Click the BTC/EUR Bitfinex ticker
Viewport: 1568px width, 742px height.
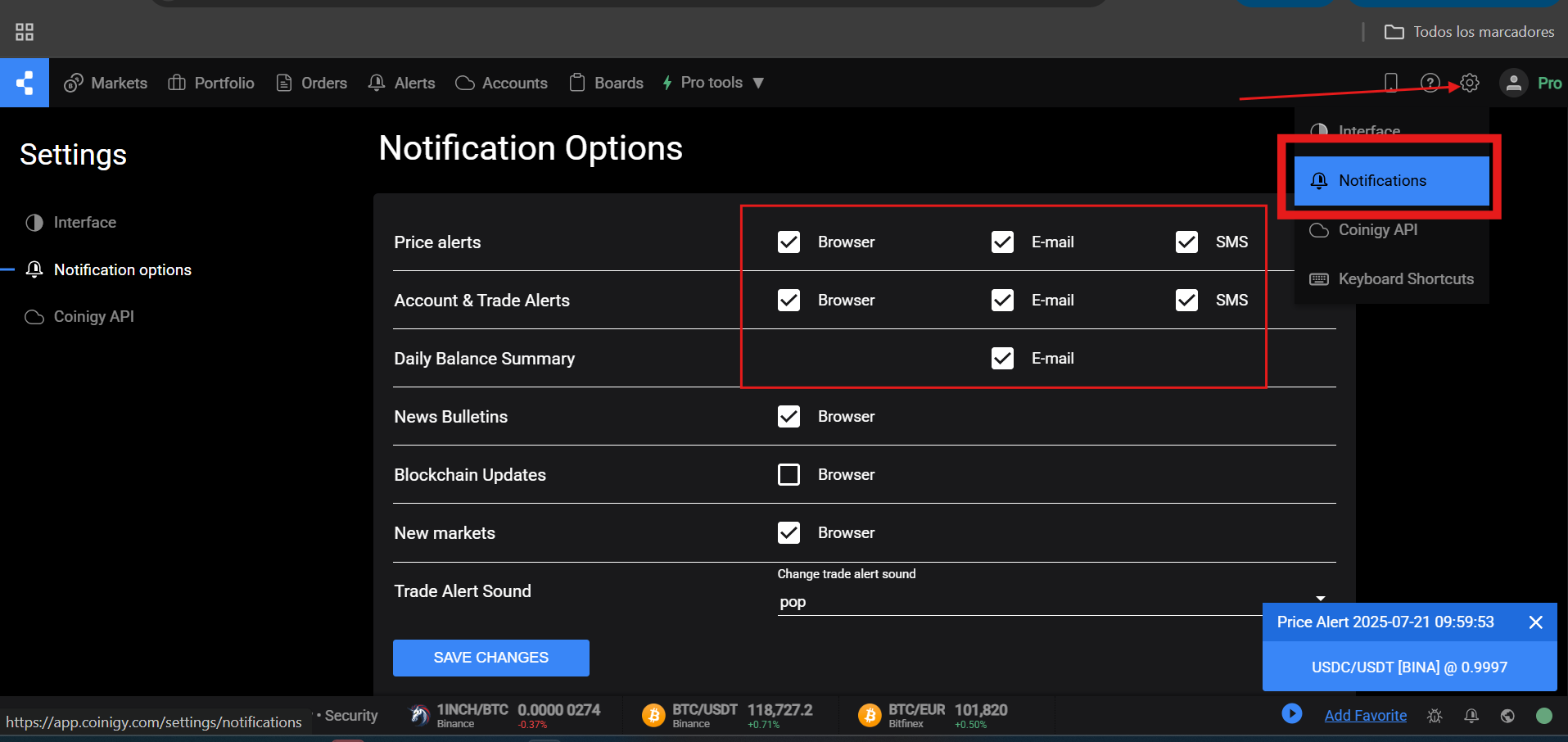click(x=933, y=715)
